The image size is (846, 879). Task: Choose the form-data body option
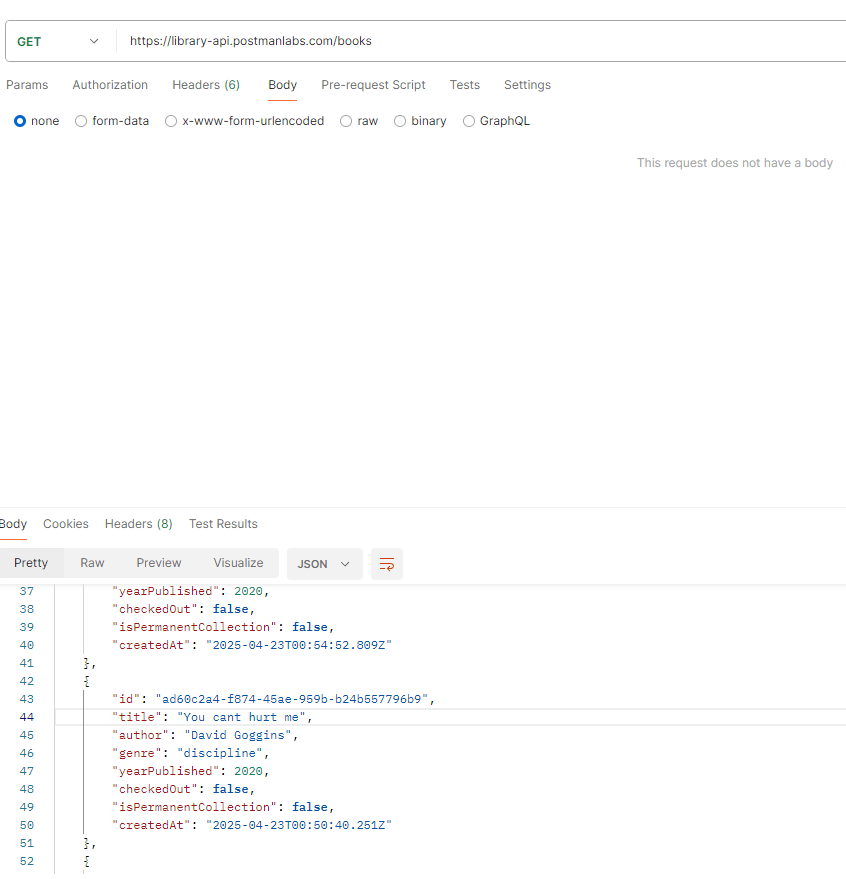[x=81, y=121]
